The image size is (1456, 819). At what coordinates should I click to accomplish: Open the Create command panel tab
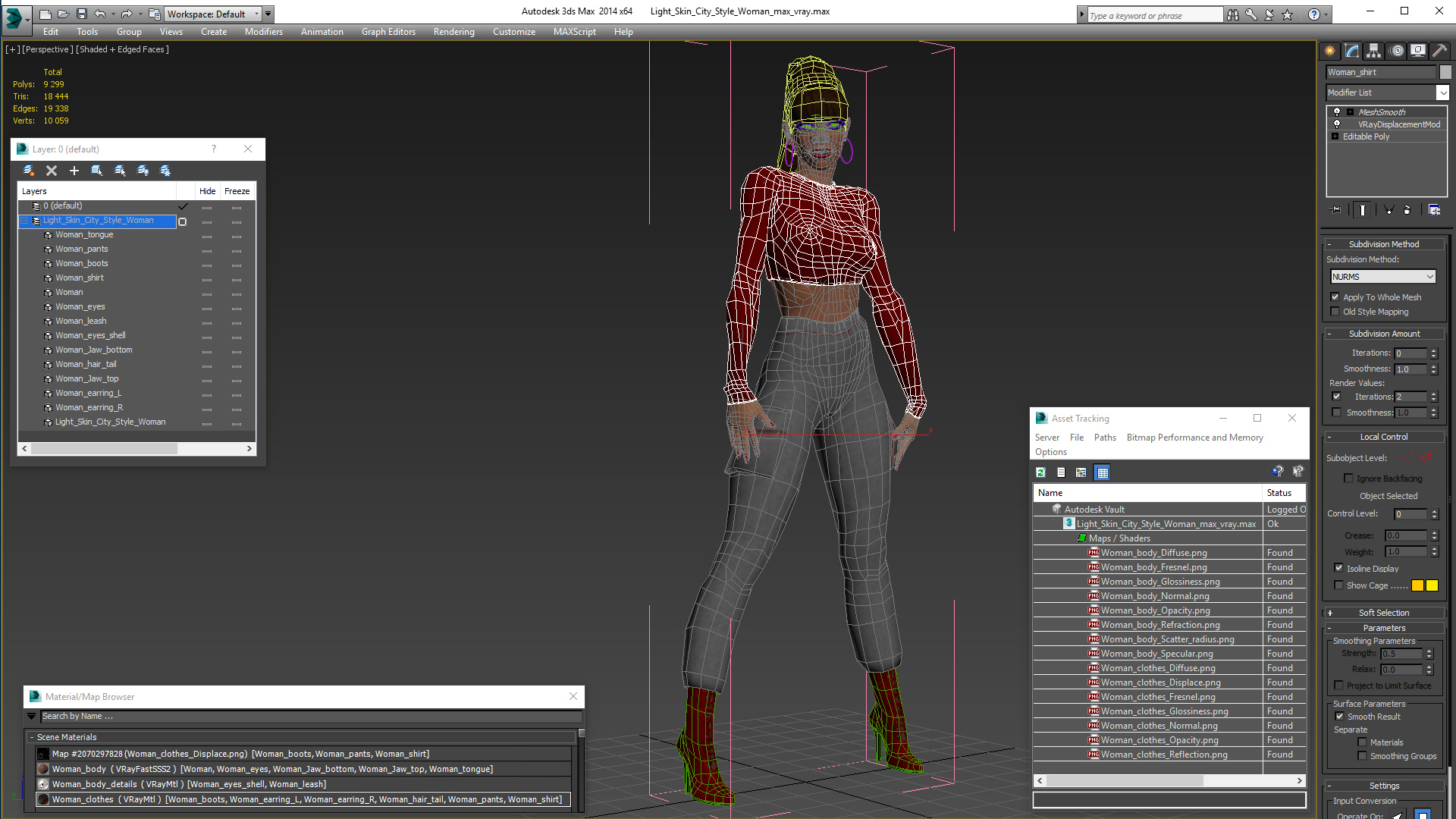pyautogui.click(x=1330, y=51)
